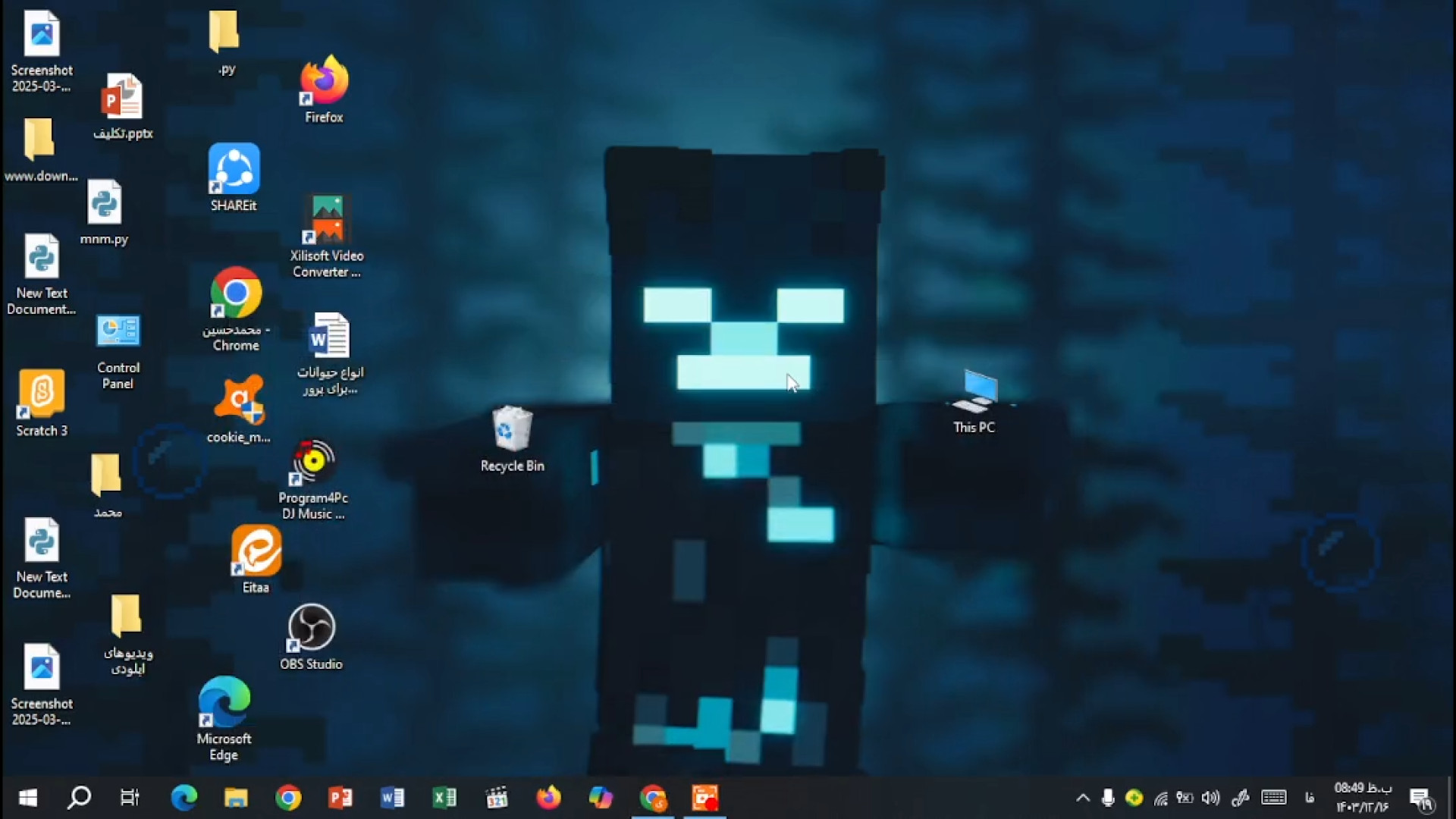Launch PowerPoint from taskbar
This screenshot has width=1456, height=819.
tap(340, 798)
